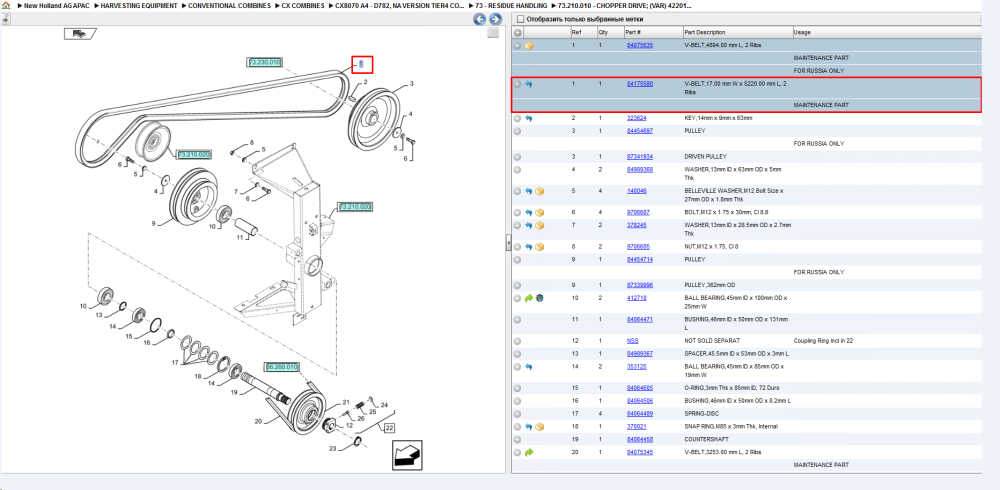Viewport: 1000px width, 490px height.
Task: Add part 84075635 using its plus icon
Action: coord(517,46)
